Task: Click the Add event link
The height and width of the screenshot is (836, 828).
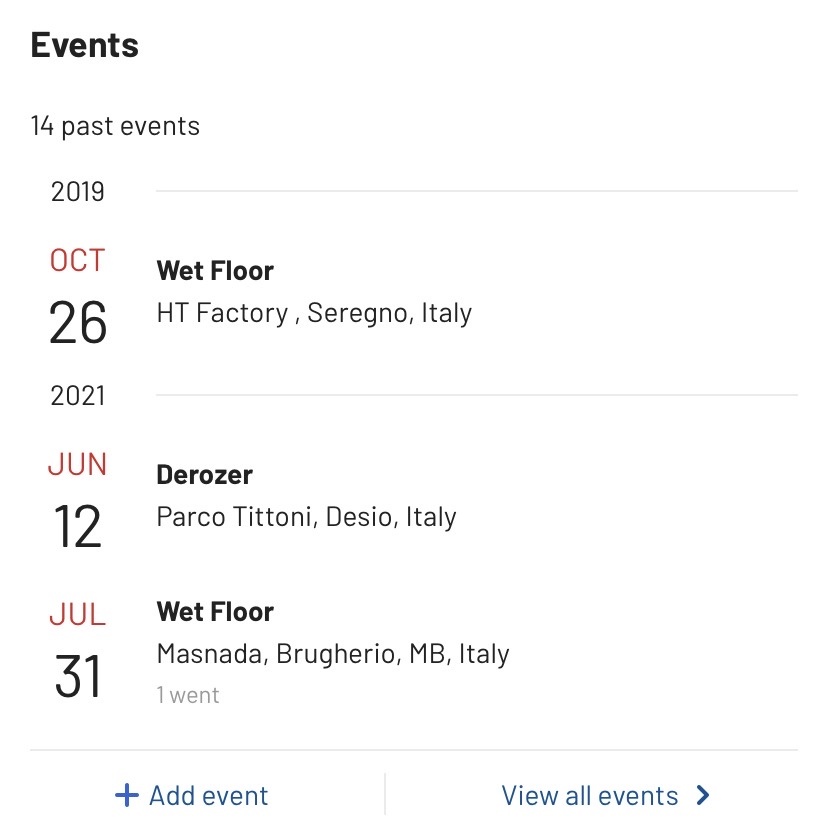Action: [x=208, y=796]
